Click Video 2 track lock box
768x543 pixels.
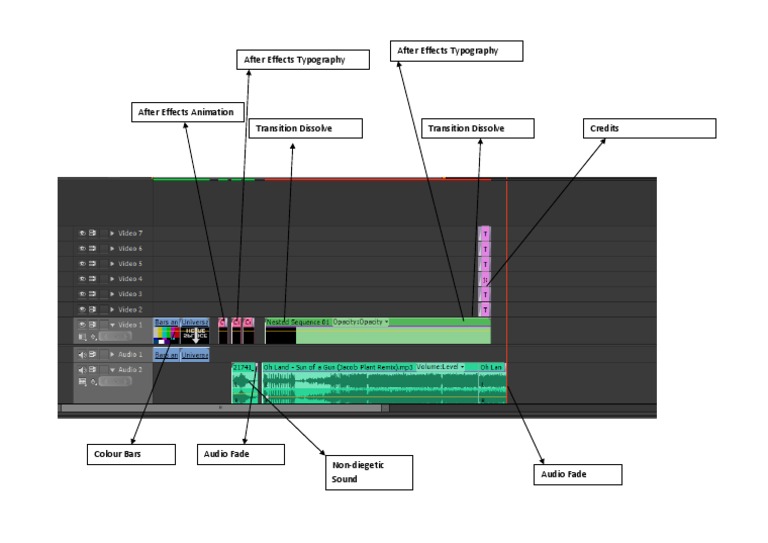click(103, 309)
